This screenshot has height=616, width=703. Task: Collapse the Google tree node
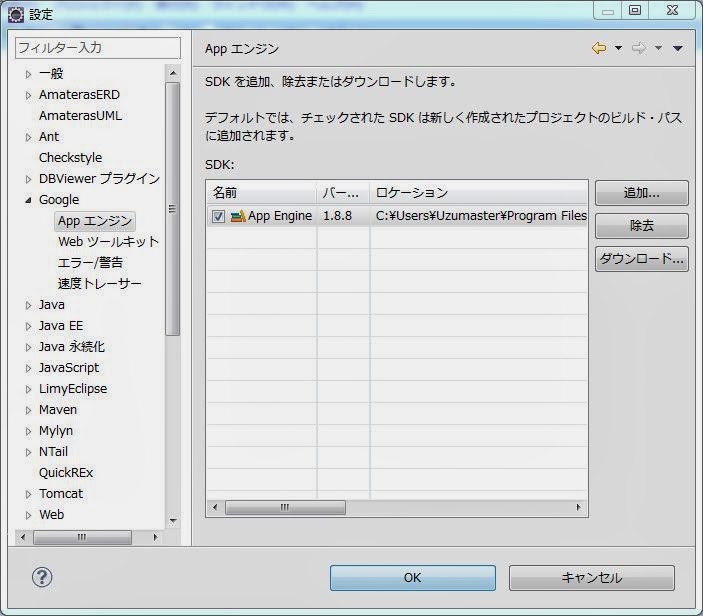28,200
